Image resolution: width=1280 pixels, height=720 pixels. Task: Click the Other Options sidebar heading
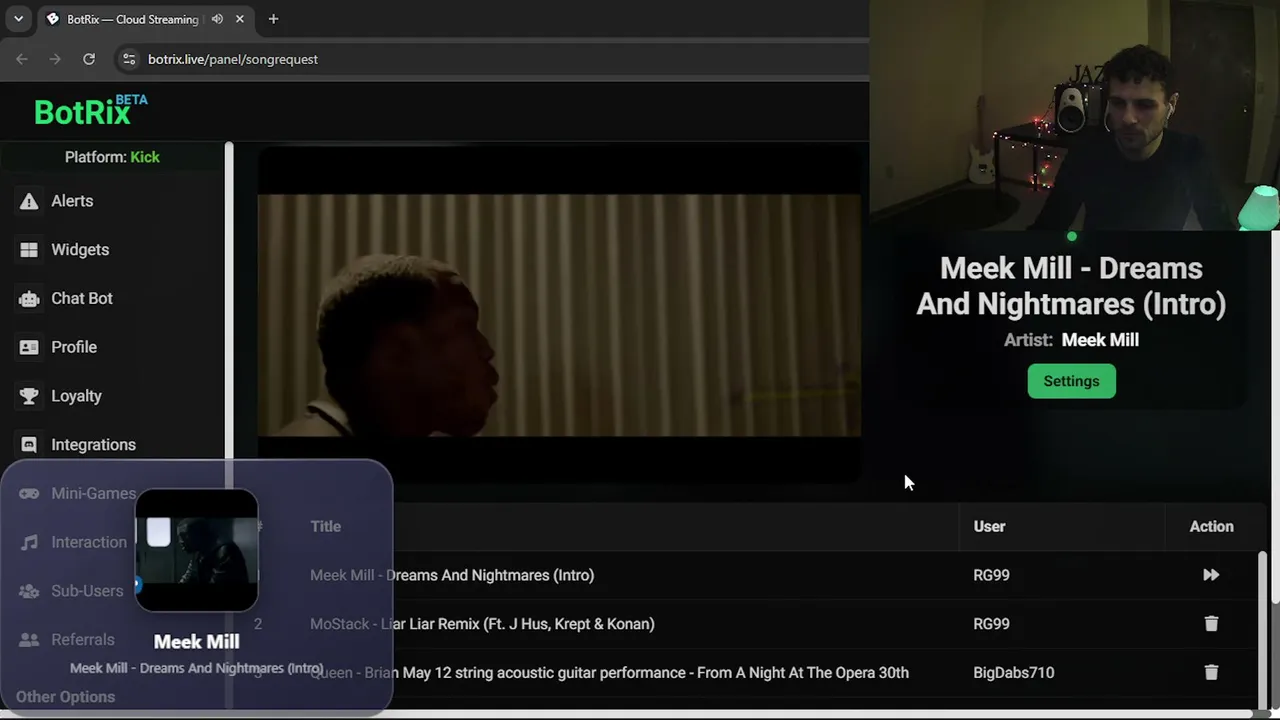pyautogui.click(x=65, y=697)
